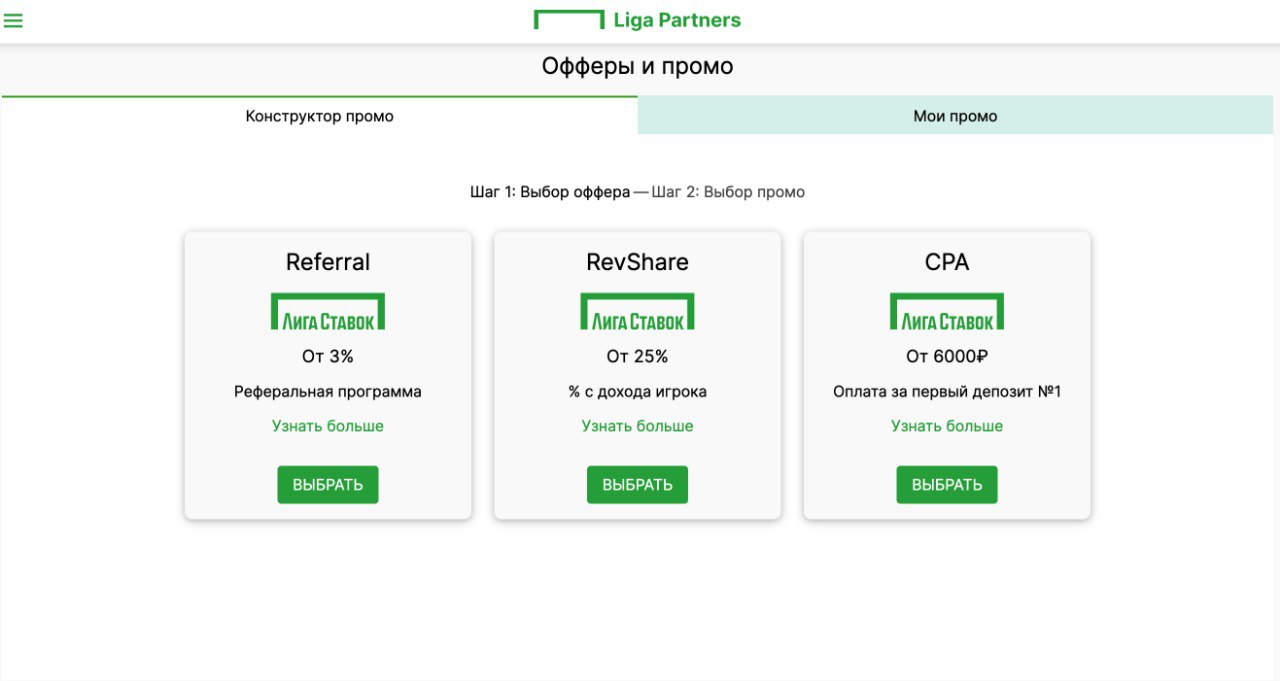Viewport: 1280px width, 681px height.
Task: Switch to the Конструктор промо tab
Action: pyautogui.click(x=319, y=116)
